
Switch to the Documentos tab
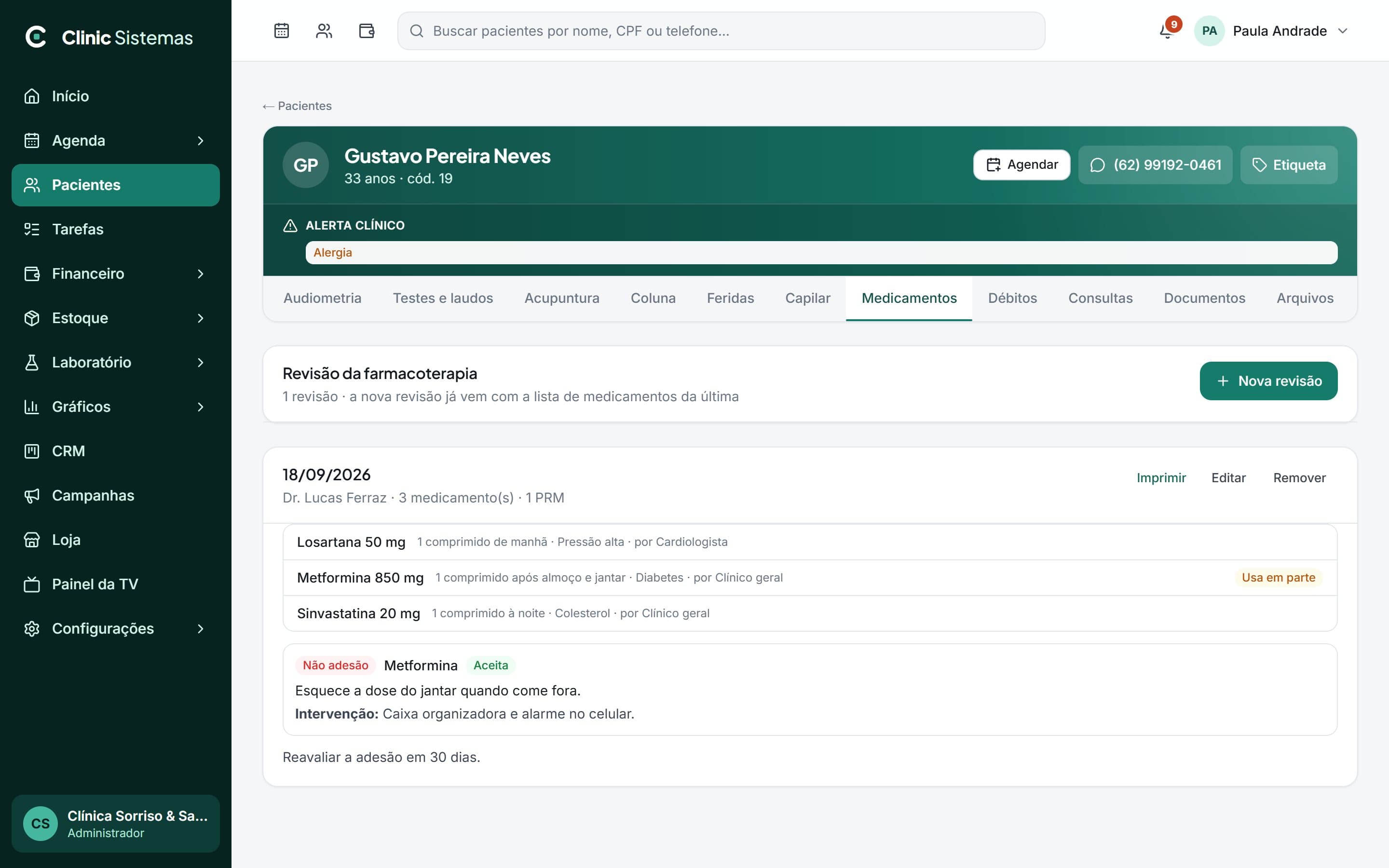(1204, 298)
